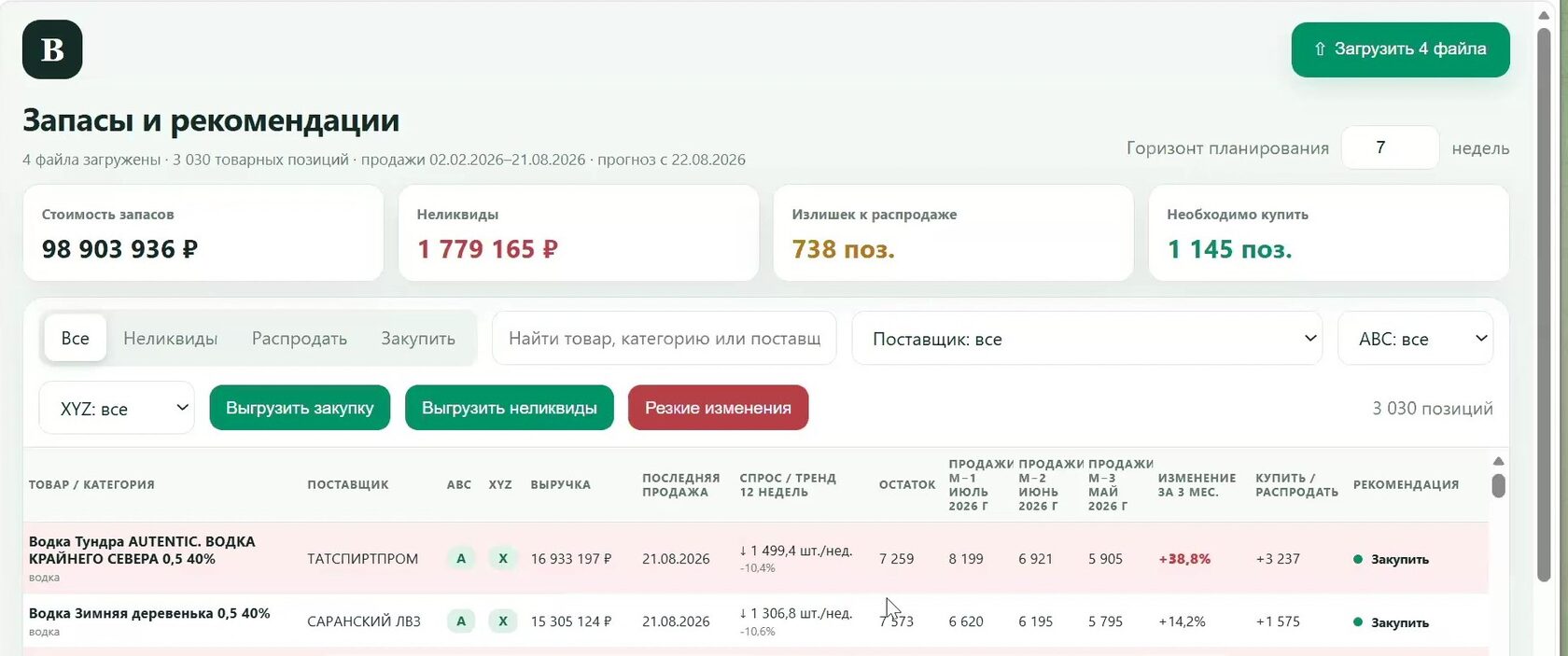Sort by Изменение за 3 мес. header
Screen dimensions: 1568x656
(x=1197, y=484)
